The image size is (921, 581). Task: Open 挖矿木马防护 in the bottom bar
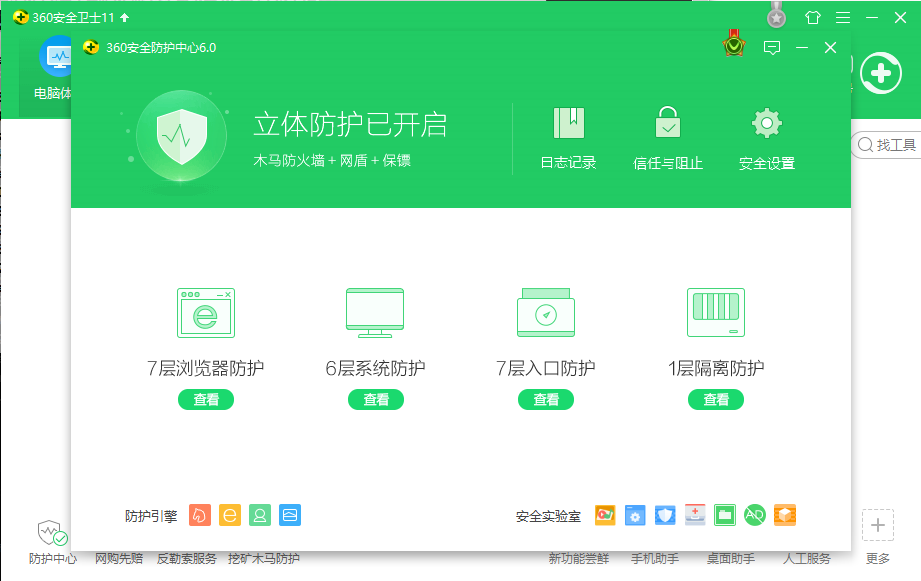click(x=264, y=559)
